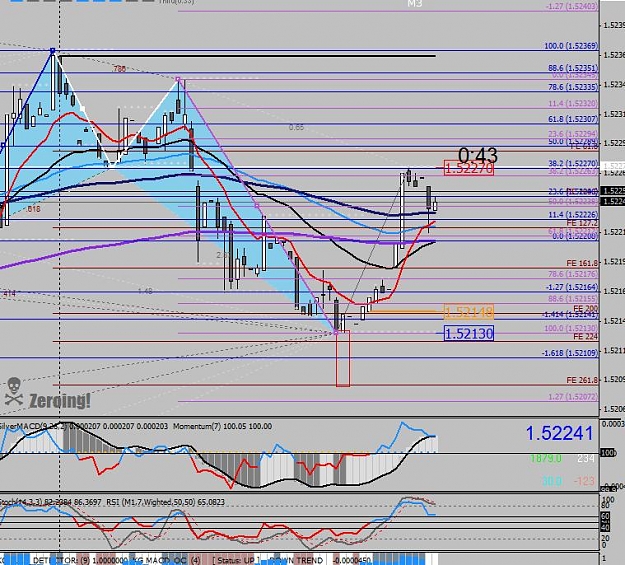Click the [ Status: UP ] indicator text
Image resolution: width=625 pixels, height=565 pixels.
click(x=236, y=560)
